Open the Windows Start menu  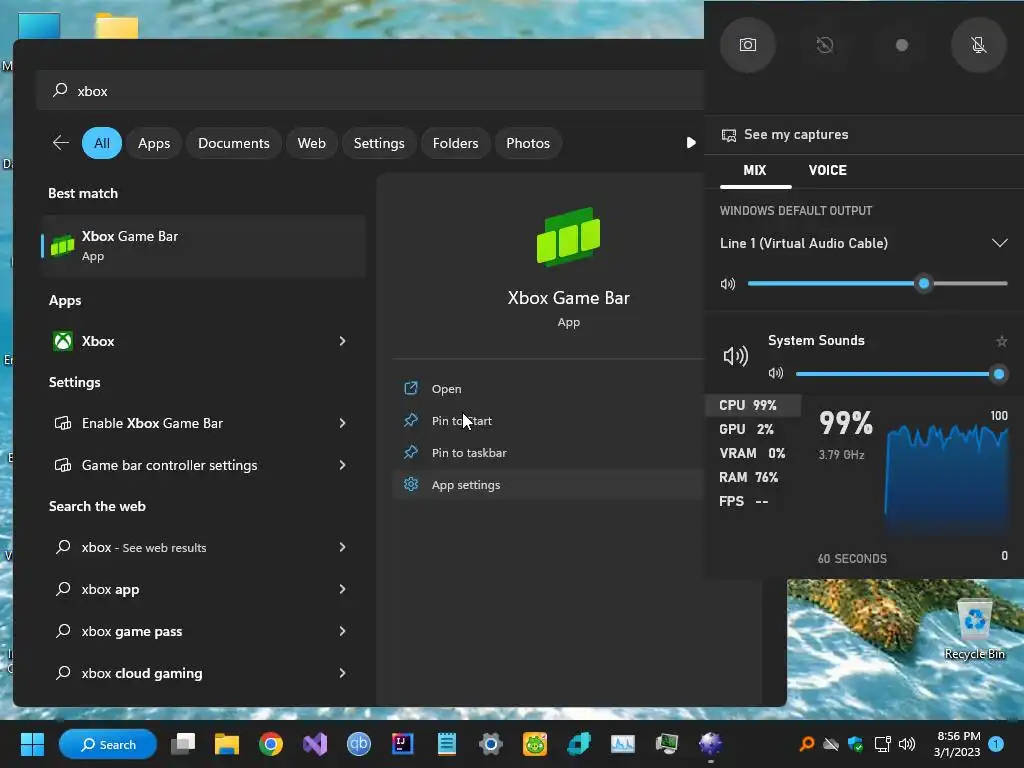click(x=32, y=744)
